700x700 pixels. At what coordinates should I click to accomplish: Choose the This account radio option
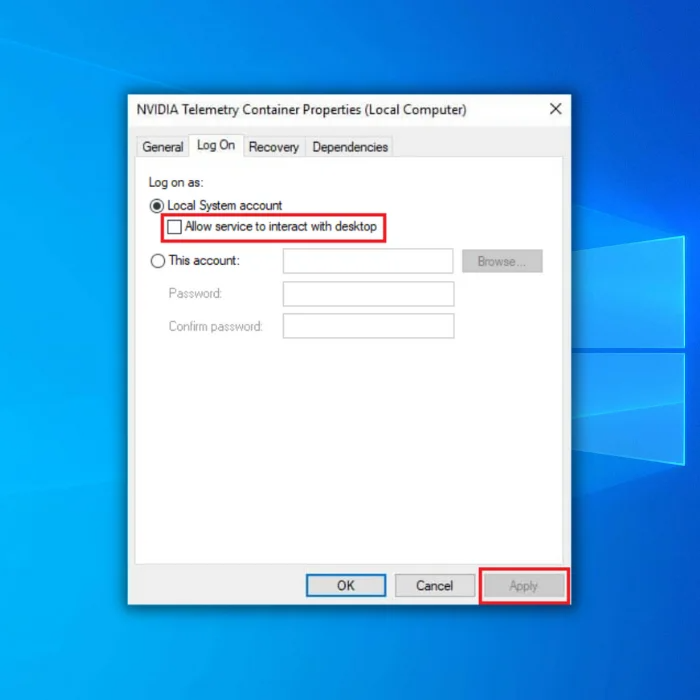tap(158, 261)
